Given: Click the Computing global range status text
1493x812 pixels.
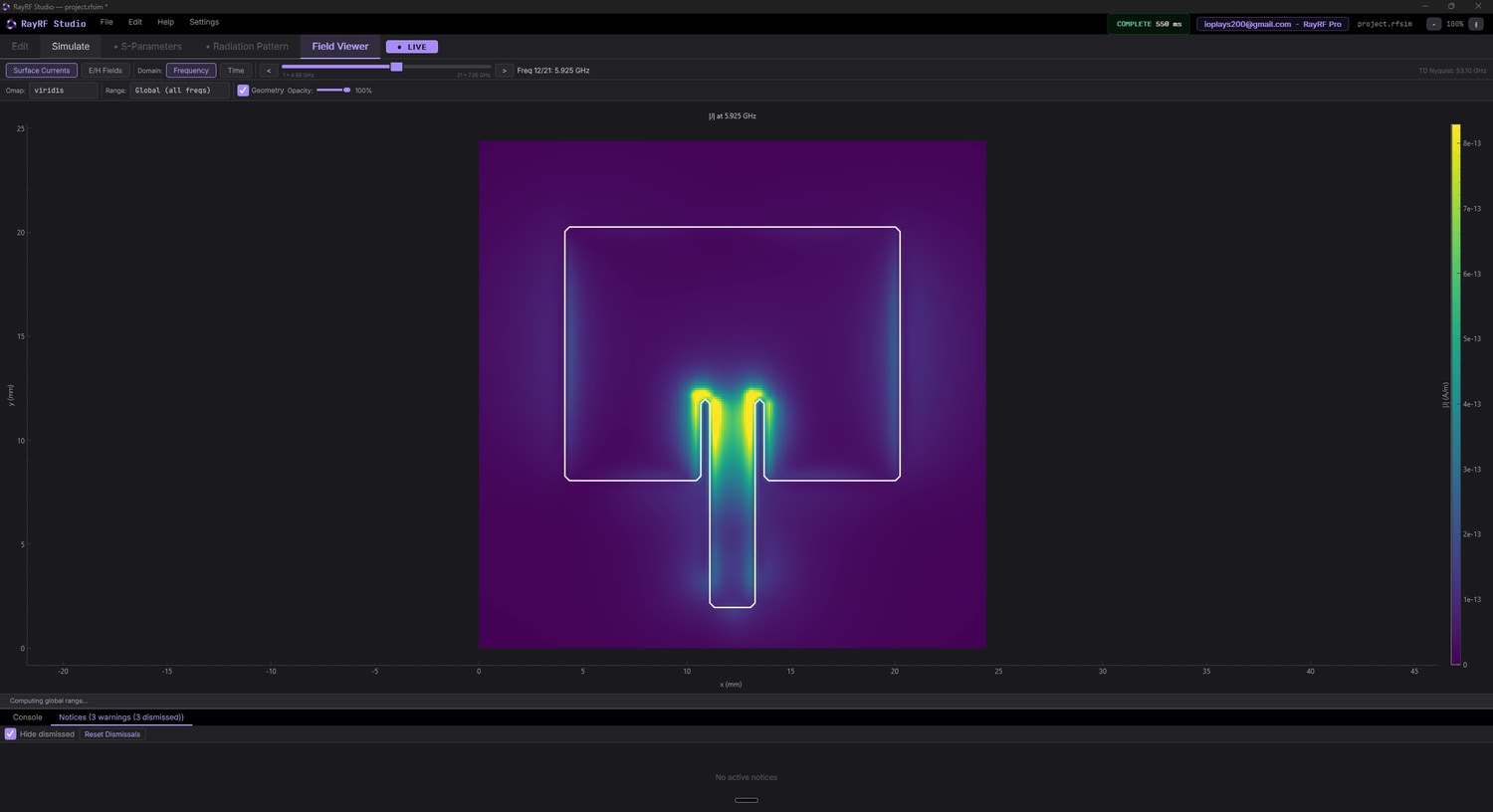Looking at the screenshot, I should (49, 701).
